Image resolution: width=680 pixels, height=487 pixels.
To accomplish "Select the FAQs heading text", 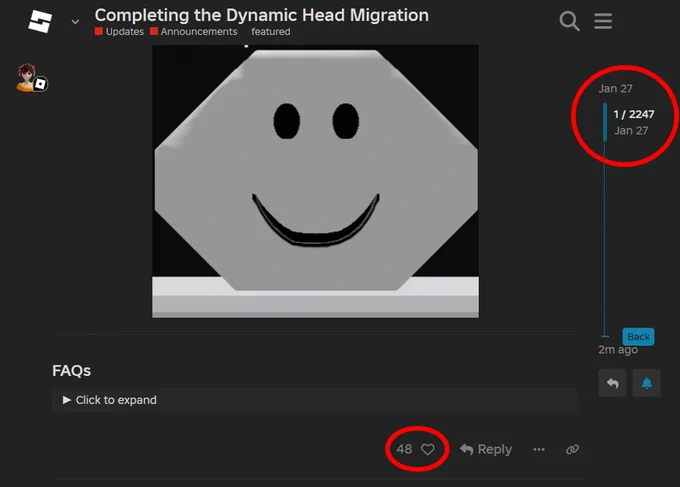I will pos(72,371).
